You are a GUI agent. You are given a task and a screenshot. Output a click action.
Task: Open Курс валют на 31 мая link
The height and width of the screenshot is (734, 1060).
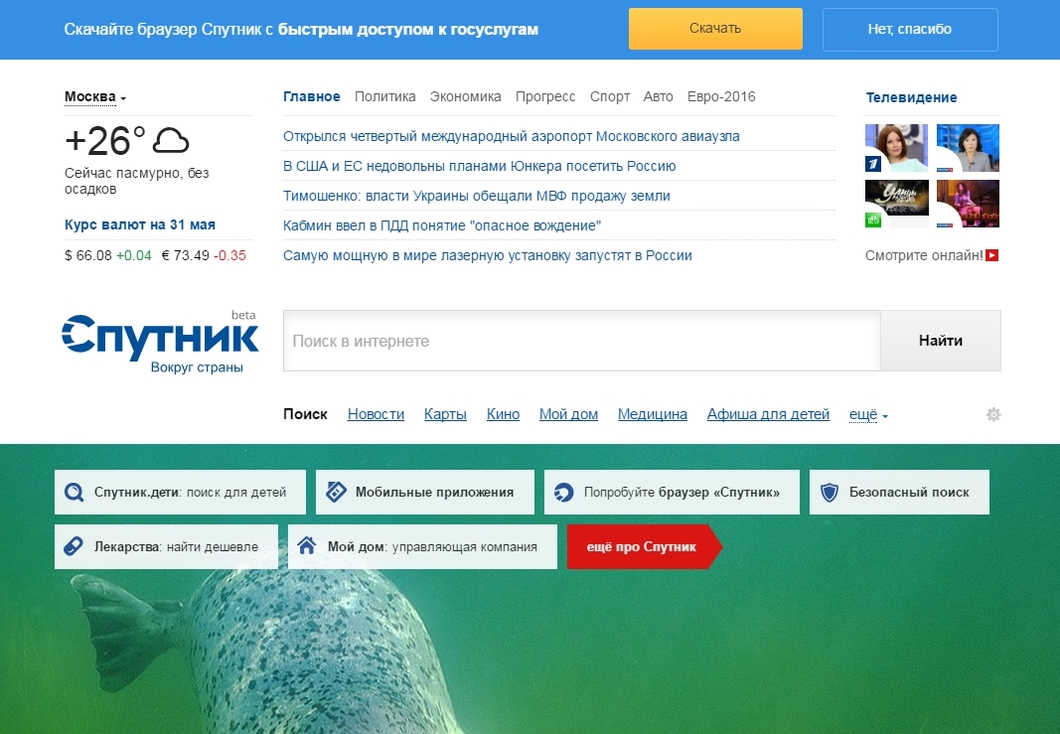140,224
